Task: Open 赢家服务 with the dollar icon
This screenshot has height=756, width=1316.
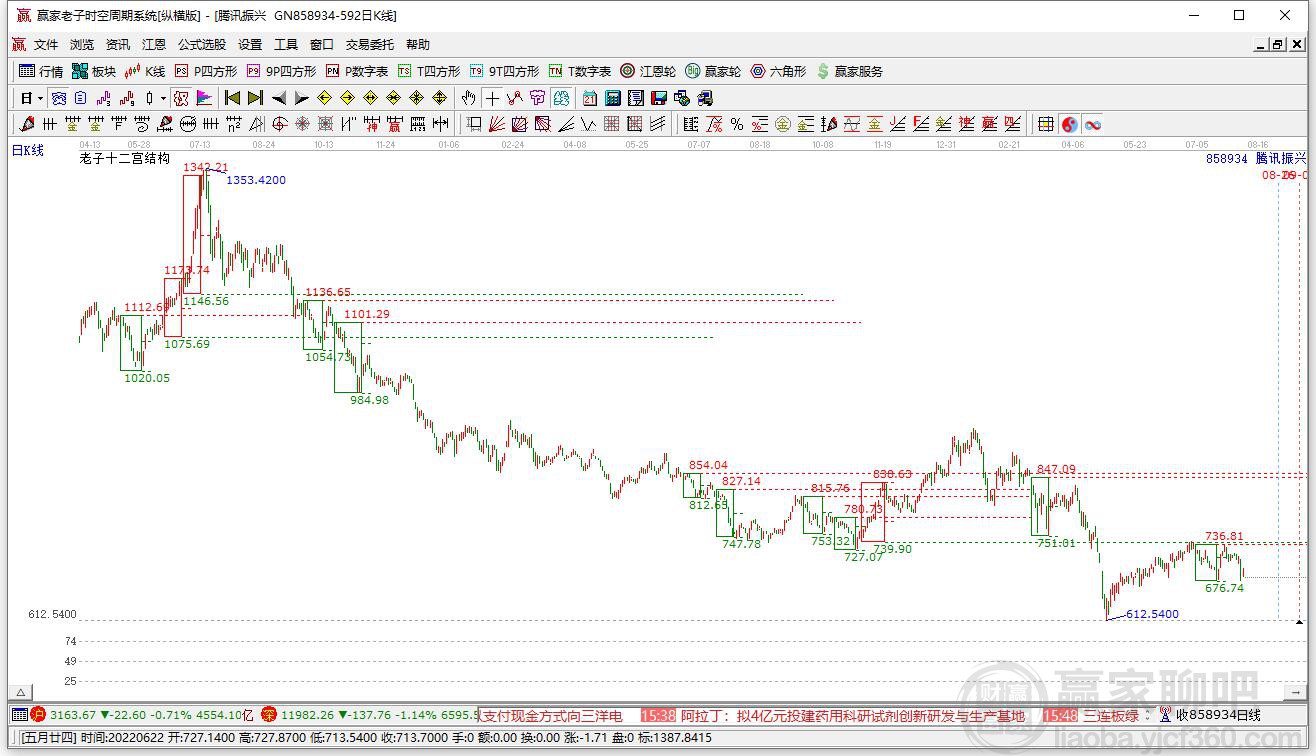Action: point(849,71)
